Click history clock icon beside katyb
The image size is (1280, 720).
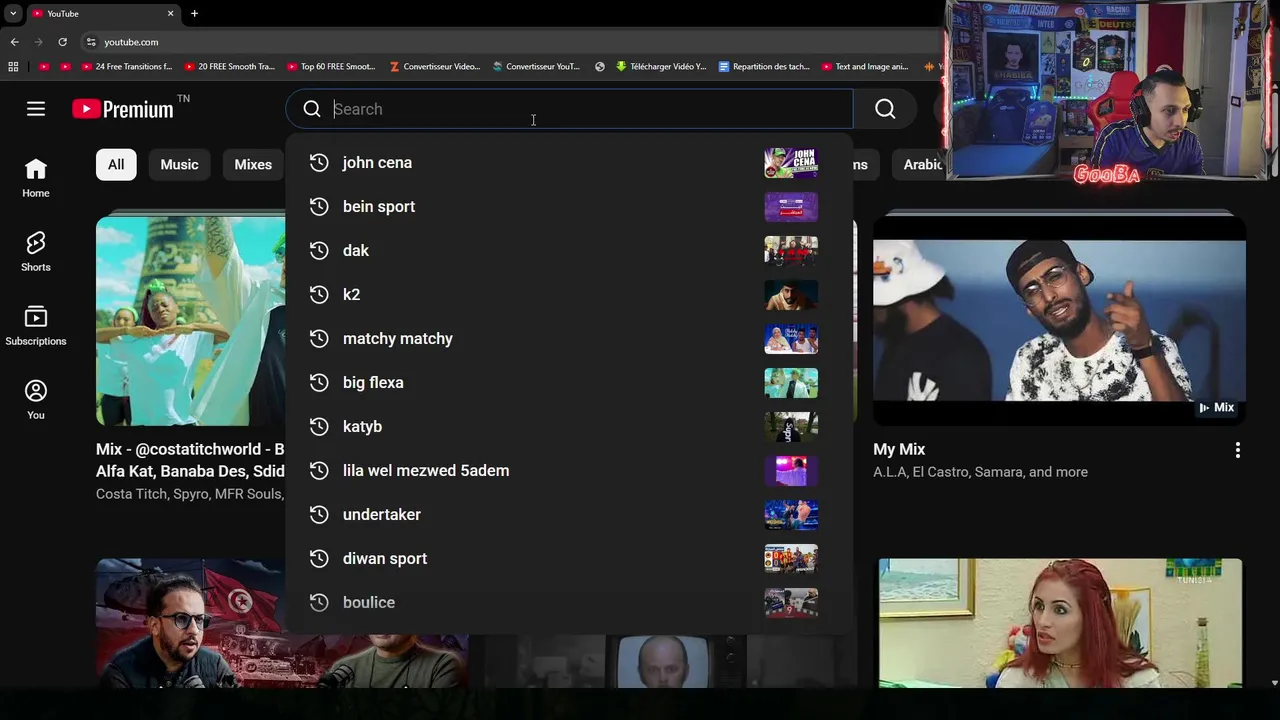tap(319, 426)
